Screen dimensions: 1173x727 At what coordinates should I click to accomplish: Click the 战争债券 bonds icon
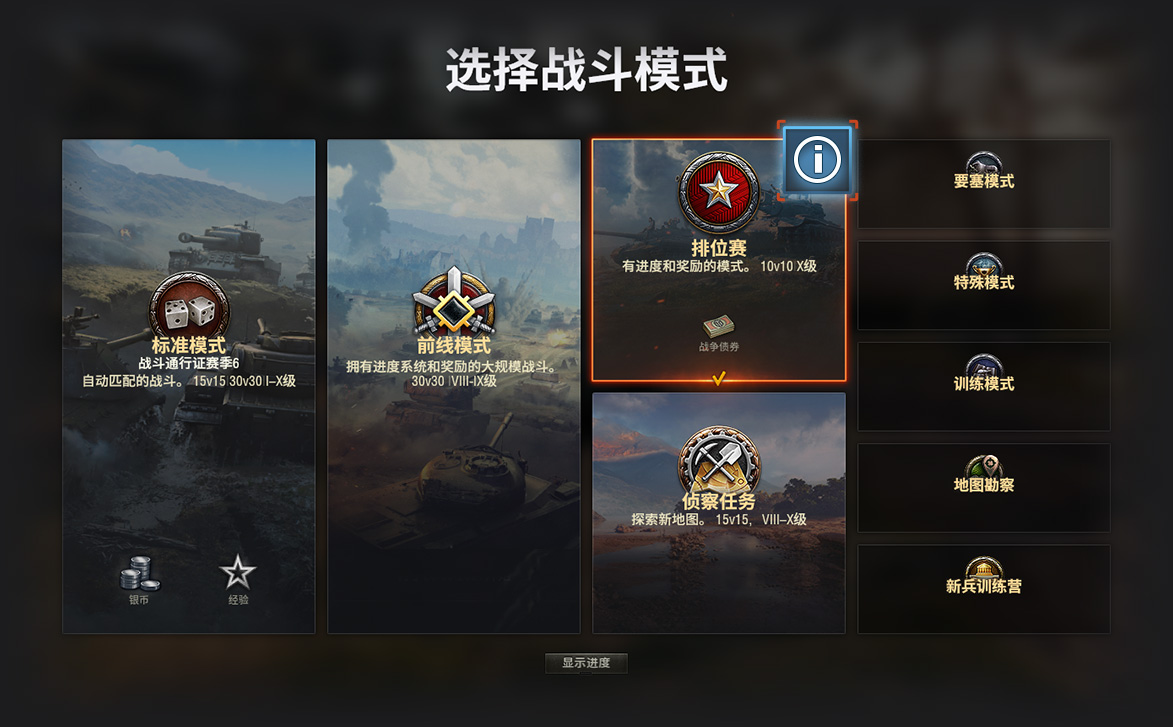(x=718, y=327)
